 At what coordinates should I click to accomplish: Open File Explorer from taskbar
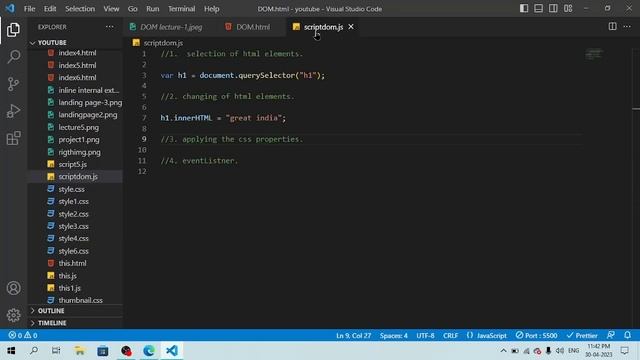(x=80, y=351)
